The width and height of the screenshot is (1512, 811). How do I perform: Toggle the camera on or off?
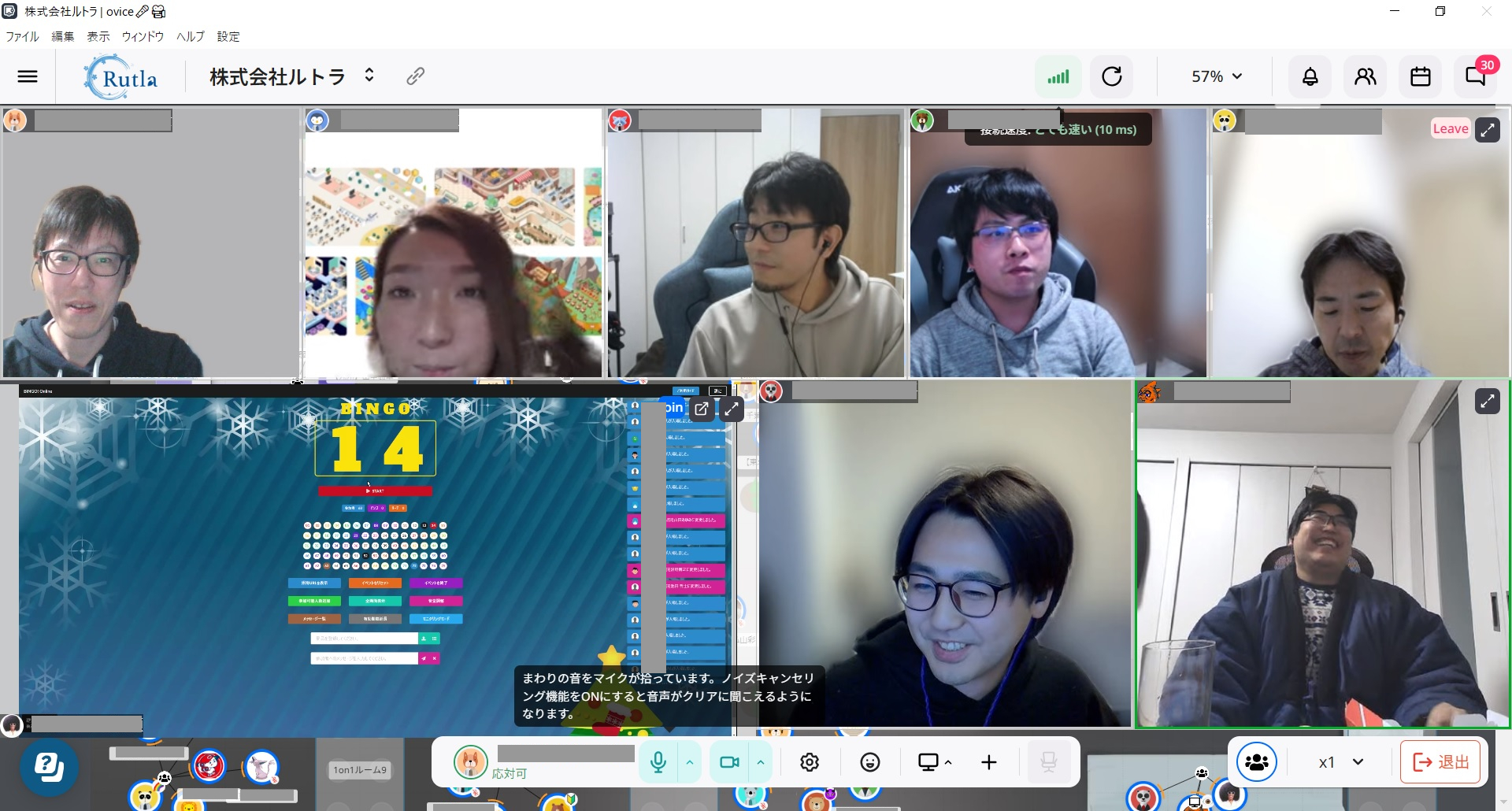(729, 762)
